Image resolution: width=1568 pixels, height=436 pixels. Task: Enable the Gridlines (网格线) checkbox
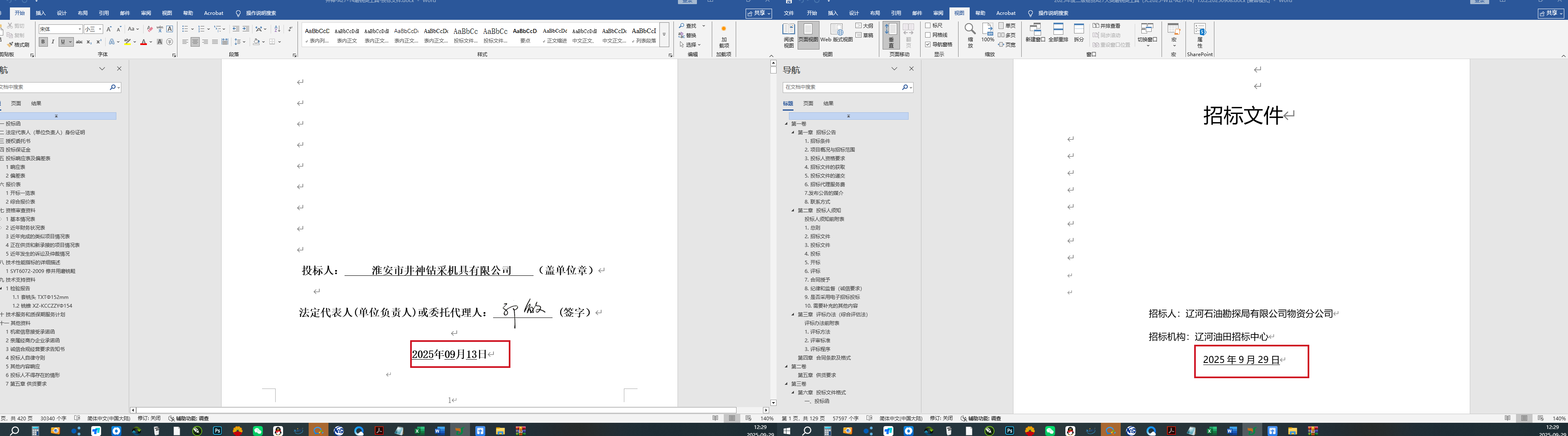click(x=928, y=35)
